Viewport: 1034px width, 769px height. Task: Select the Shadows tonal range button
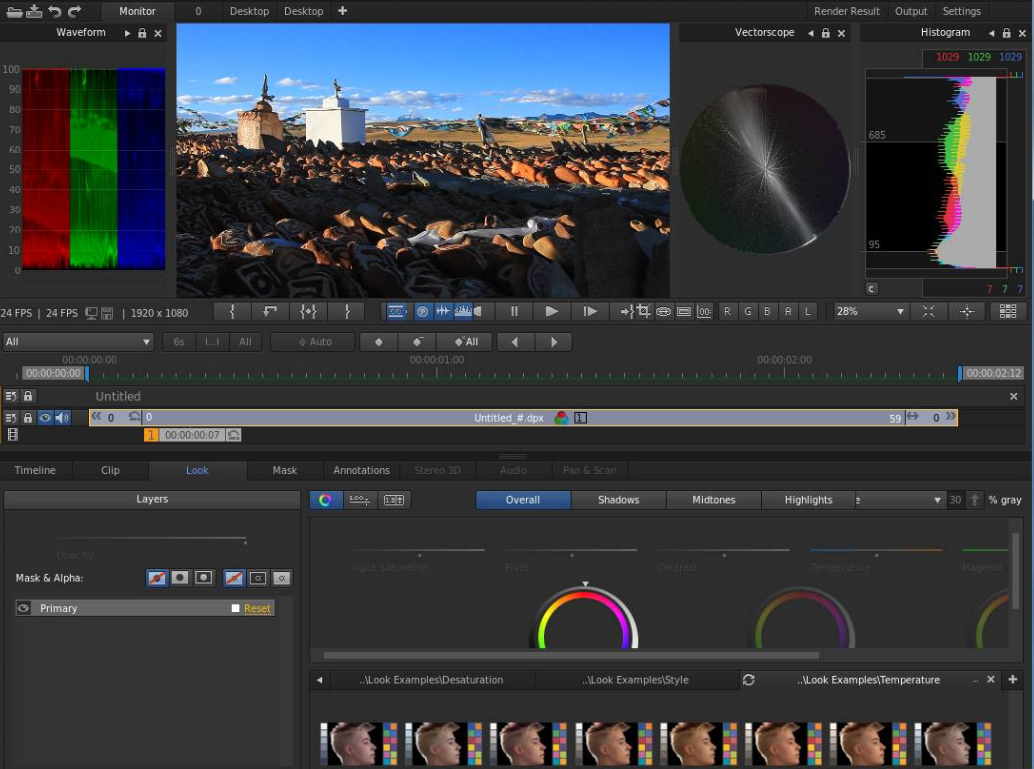click(x=618, y=500)
